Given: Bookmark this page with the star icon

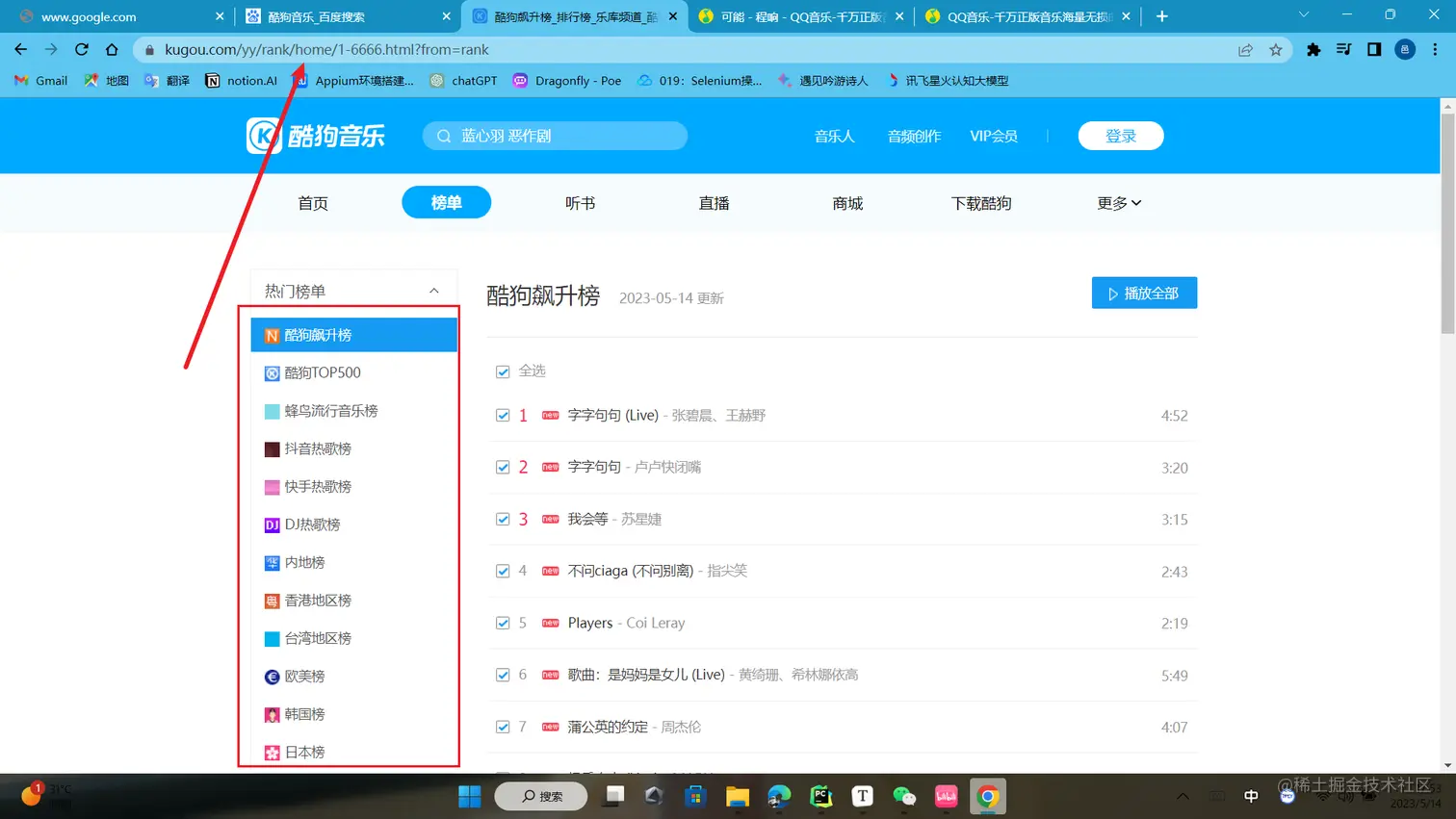Looking at the screenshot, I should click(1276, 50).
